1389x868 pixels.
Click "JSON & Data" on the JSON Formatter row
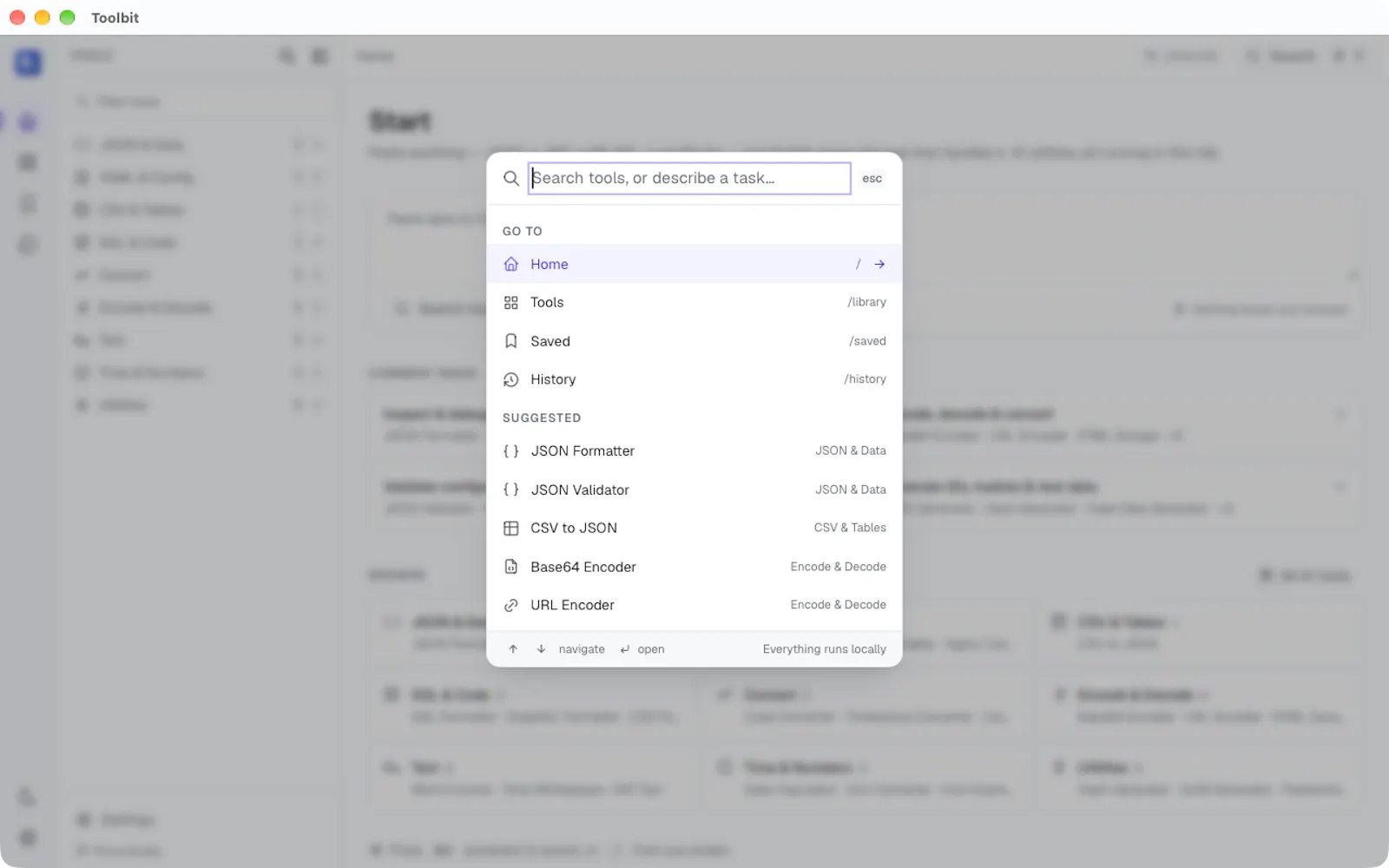tap(851, 450)
